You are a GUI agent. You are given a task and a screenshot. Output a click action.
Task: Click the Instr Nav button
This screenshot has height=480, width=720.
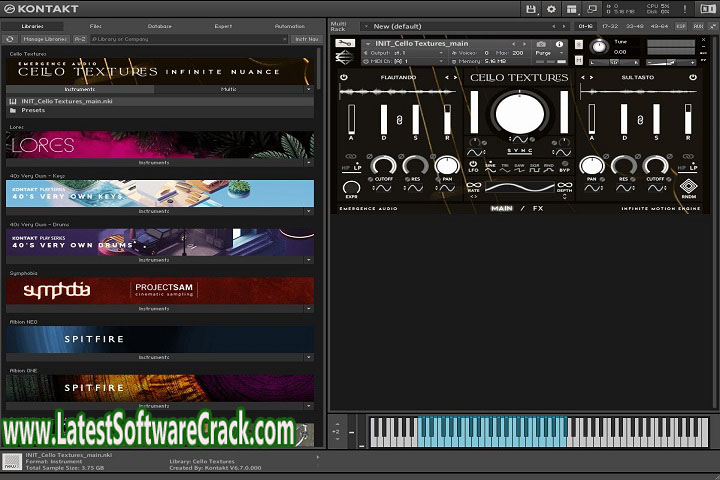307,40
